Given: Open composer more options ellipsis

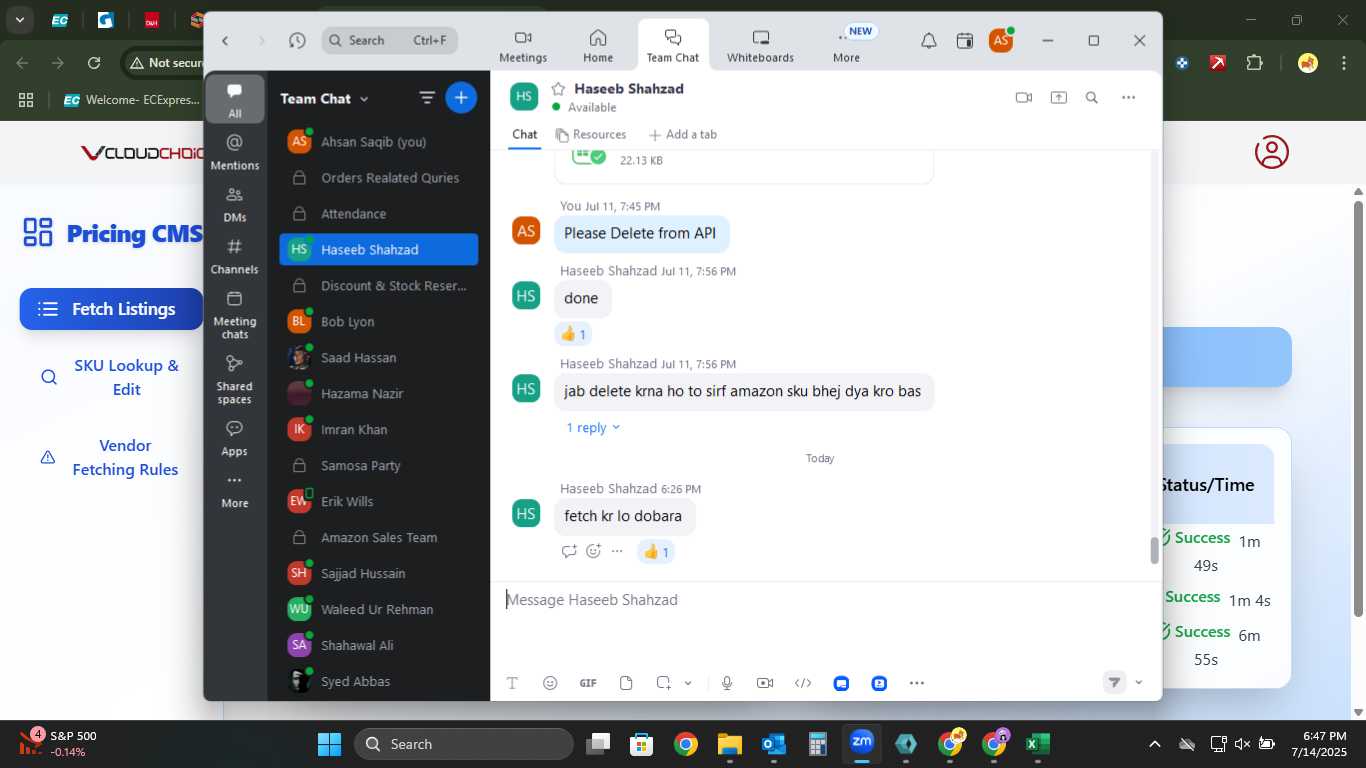Looking at the screenshot, I should [917, 683].
